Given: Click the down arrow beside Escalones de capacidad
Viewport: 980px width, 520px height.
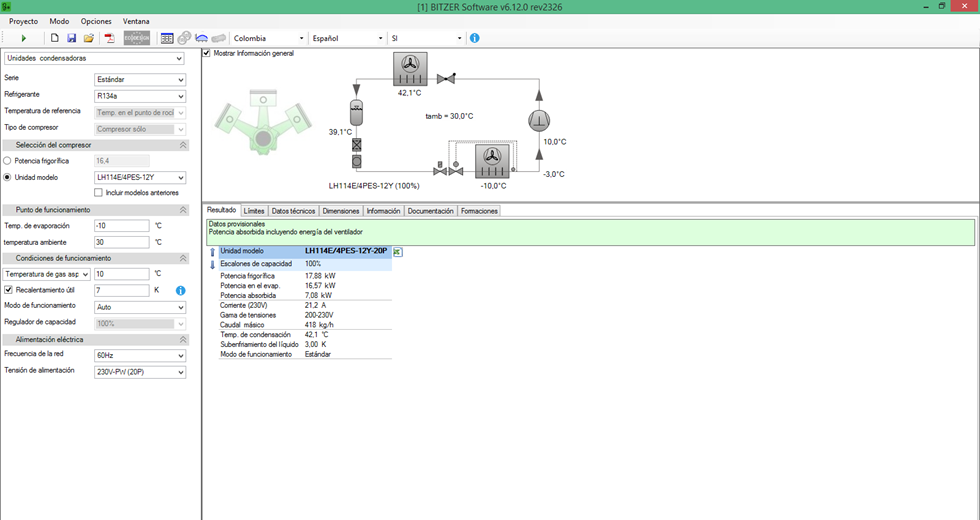Looking at the screenshot, I should 212,265.
